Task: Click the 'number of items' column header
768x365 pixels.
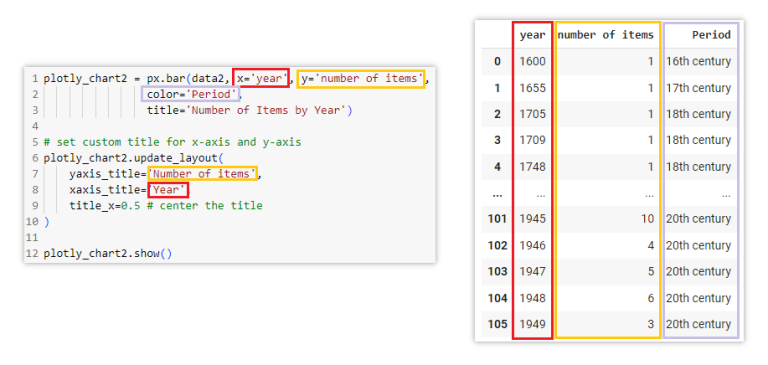Action: click(x=606, y=35)
